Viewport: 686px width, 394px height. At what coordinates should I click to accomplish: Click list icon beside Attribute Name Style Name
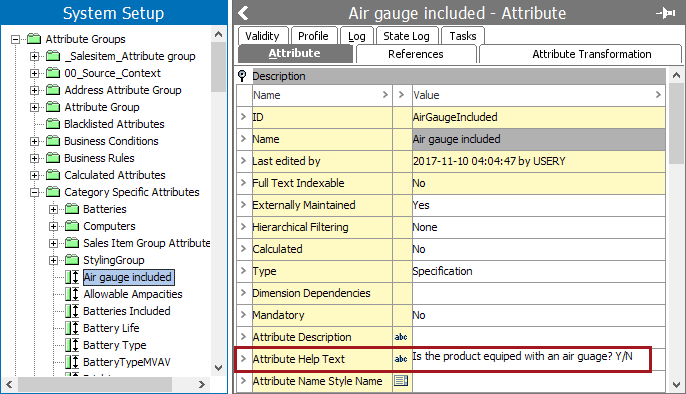(x=401, y=381)
